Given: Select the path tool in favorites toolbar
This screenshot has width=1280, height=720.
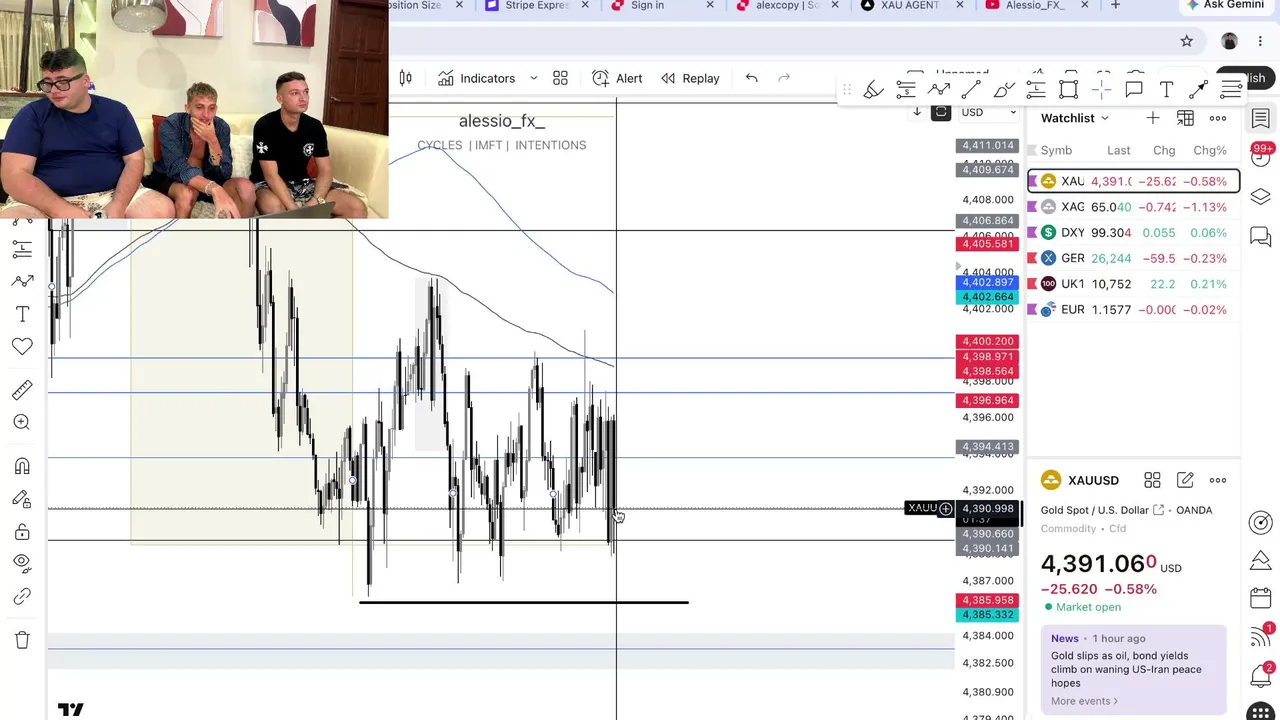Looking at the screenshot, I should (x=938, y=90).
